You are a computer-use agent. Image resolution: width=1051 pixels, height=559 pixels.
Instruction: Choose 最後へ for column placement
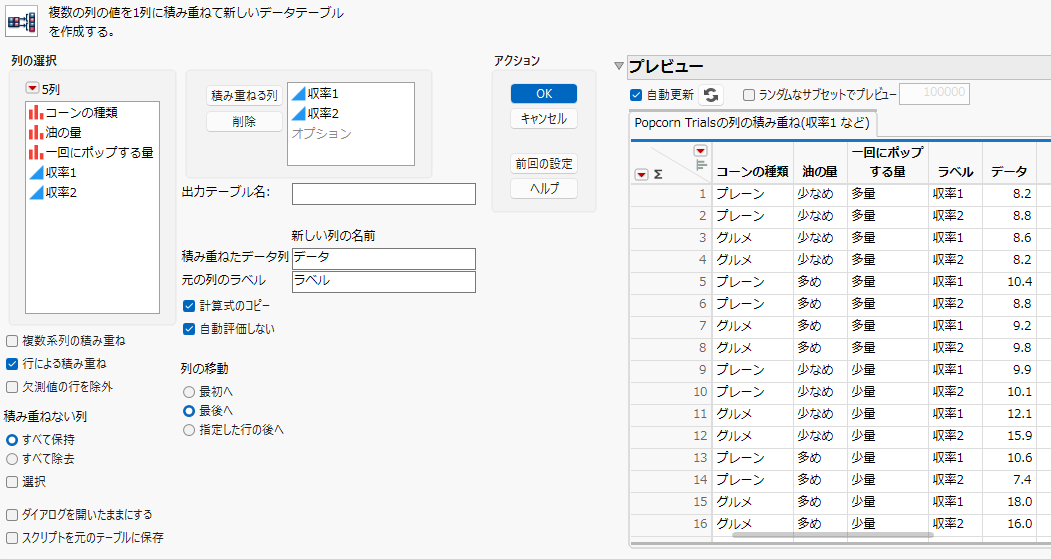click(189, 411)
